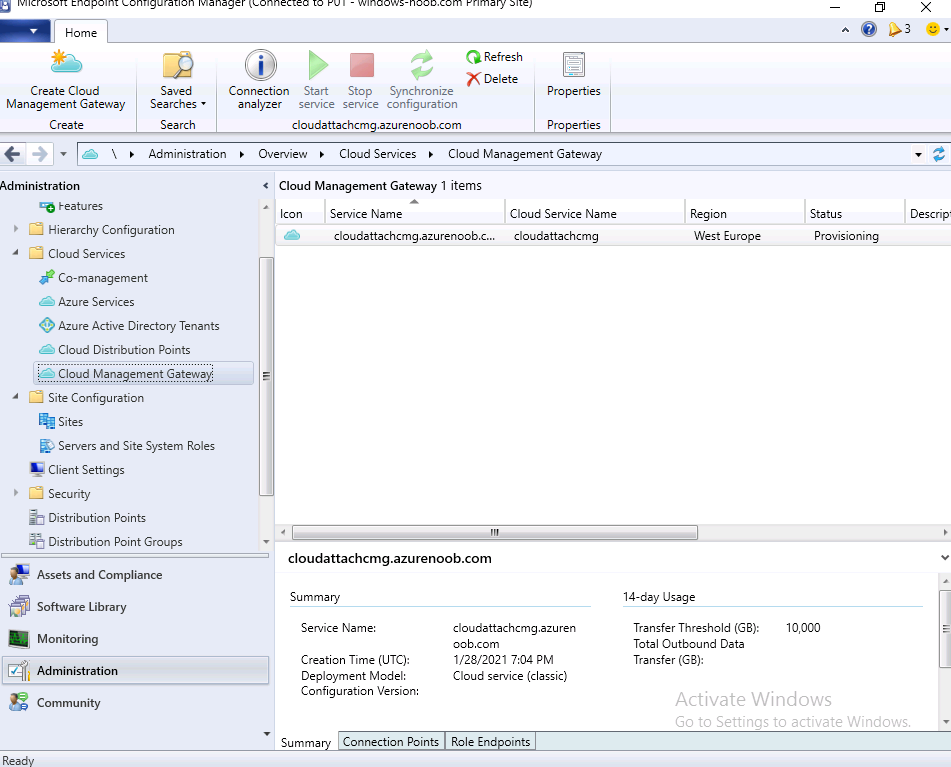
Task: Open the notifications bell showing 3
Action: (899, 29)
